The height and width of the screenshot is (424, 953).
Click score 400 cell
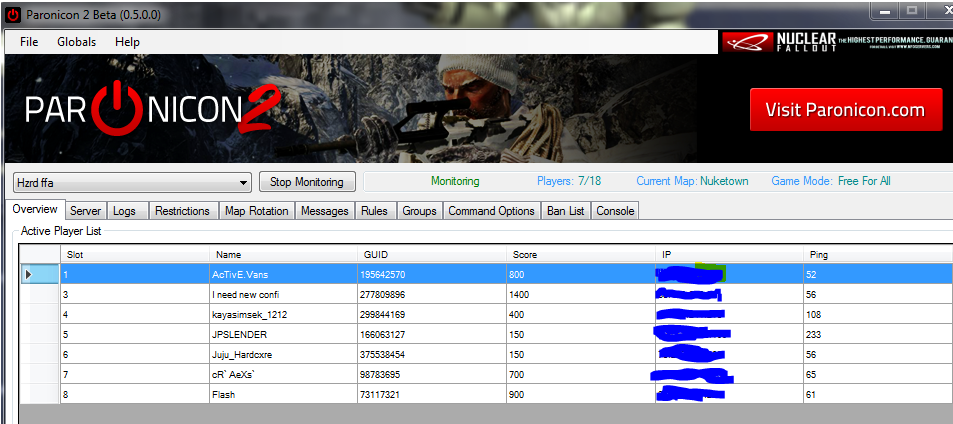click(x=580, y=315)
